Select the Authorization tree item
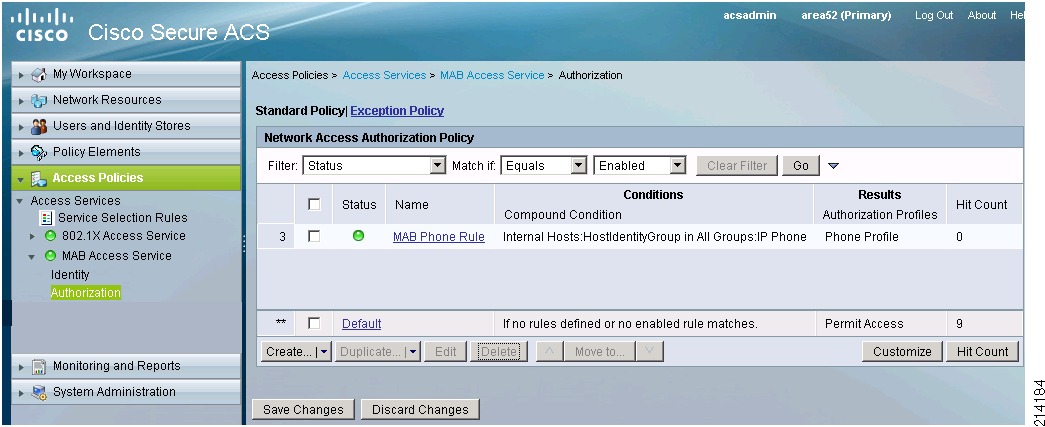 86,292
